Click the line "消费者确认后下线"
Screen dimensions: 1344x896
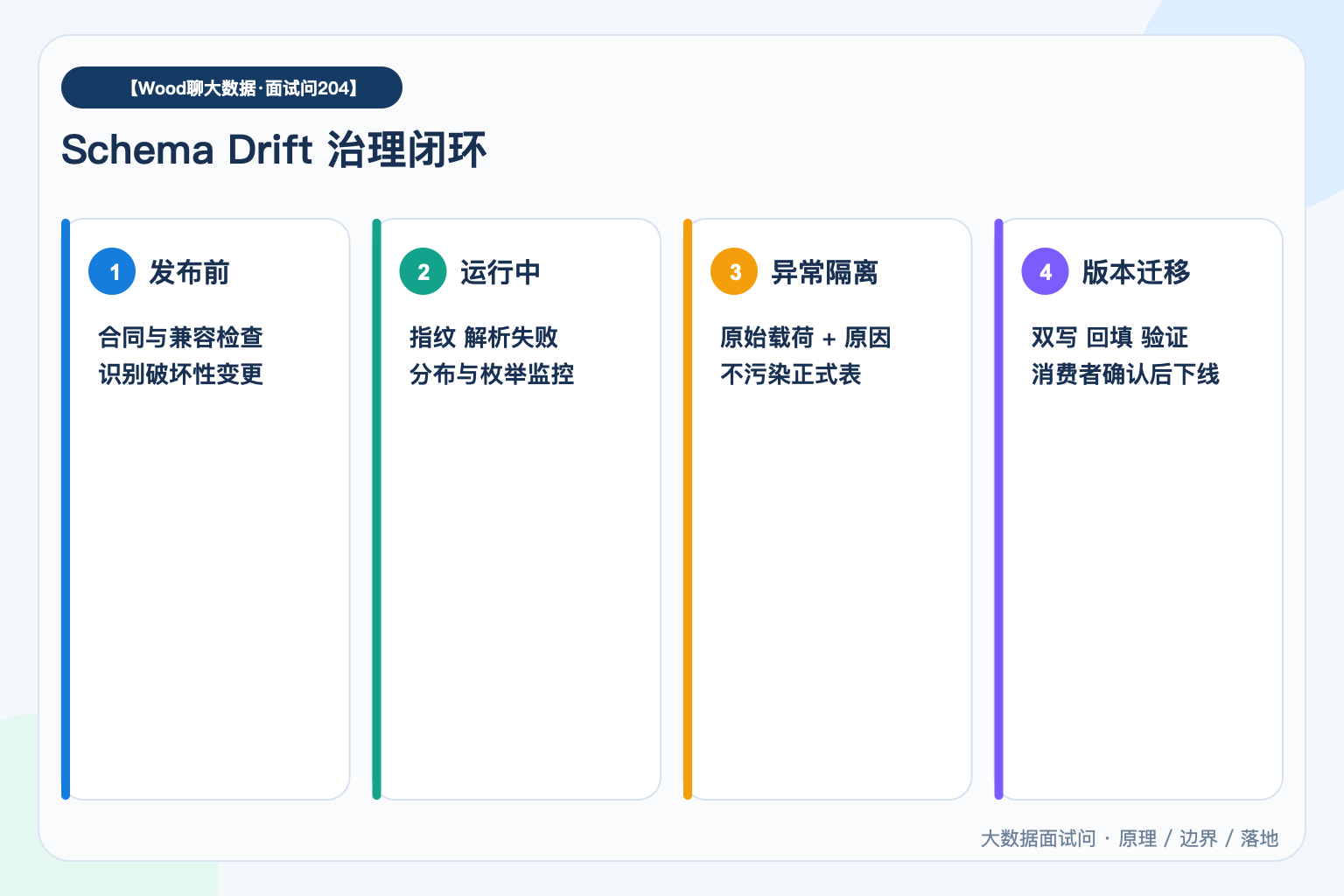(x=1125, y=374)
